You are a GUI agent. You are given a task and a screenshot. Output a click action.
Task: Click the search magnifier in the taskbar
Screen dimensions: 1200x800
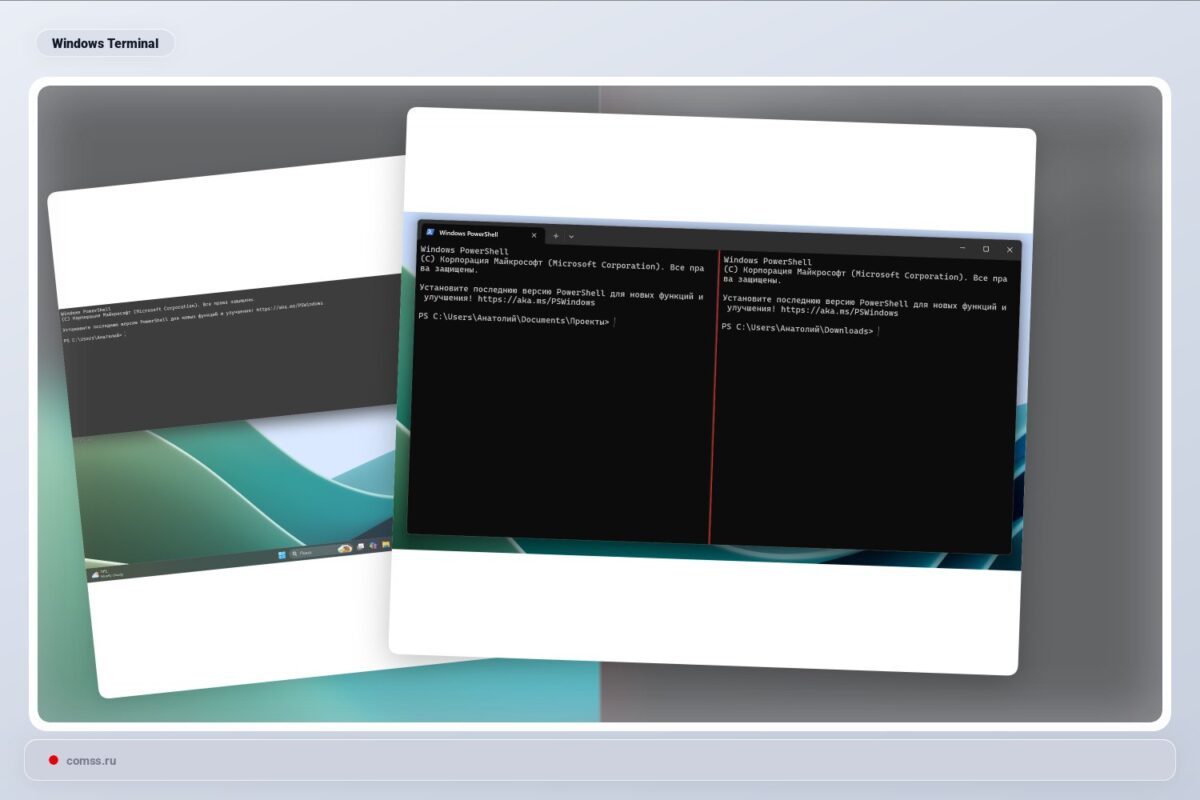[x=295, y=553]
